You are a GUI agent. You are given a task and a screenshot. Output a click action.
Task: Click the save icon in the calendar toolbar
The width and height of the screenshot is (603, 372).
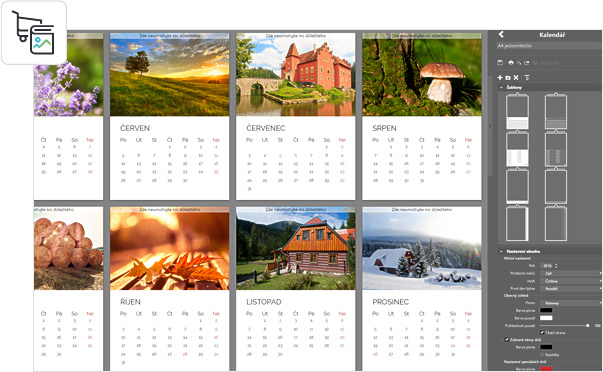tap(500, 62)
